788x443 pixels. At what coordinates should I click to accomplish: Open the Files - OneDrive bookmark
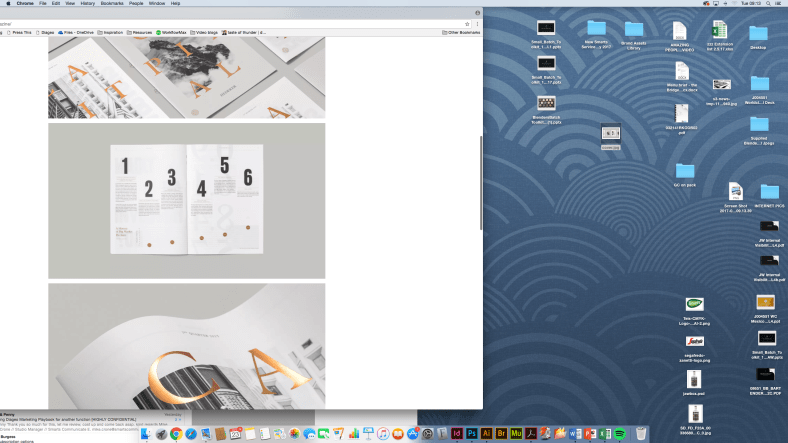(x=76, y=32)
